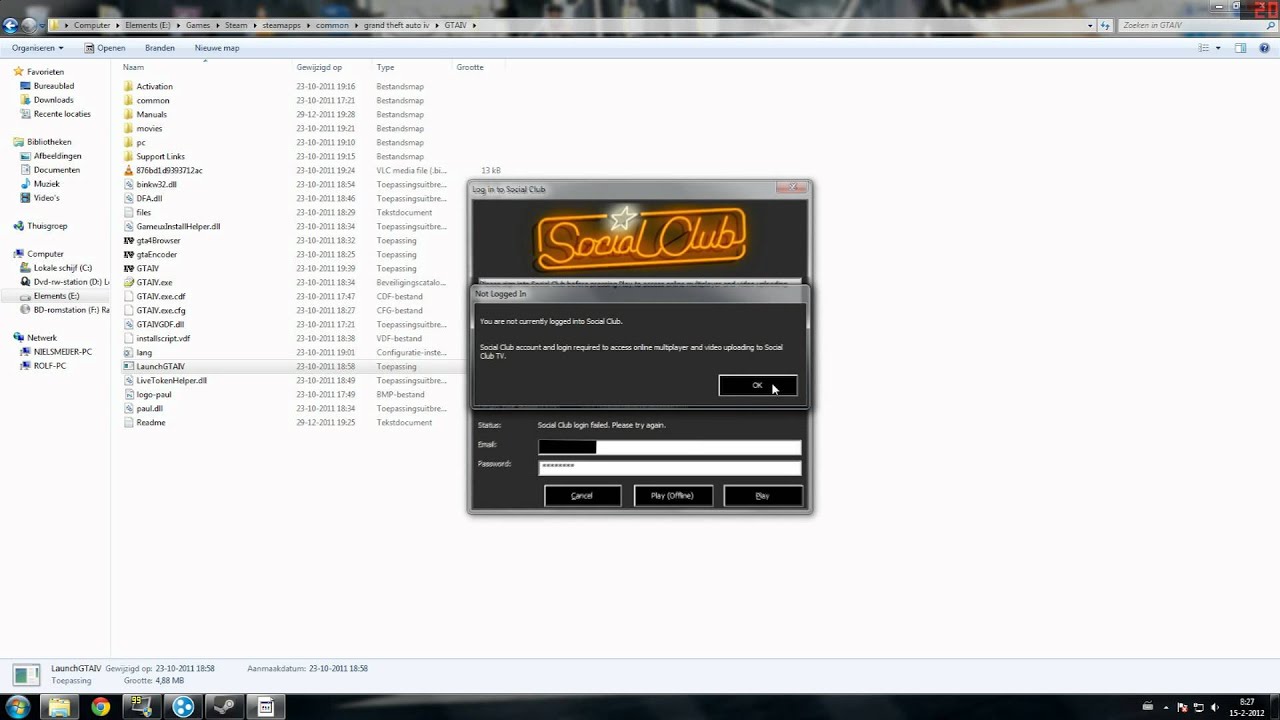The width and height of the screenshot is (1280, 720).
Task: Click the Explorer back navigation arrow
Action: 11,25
